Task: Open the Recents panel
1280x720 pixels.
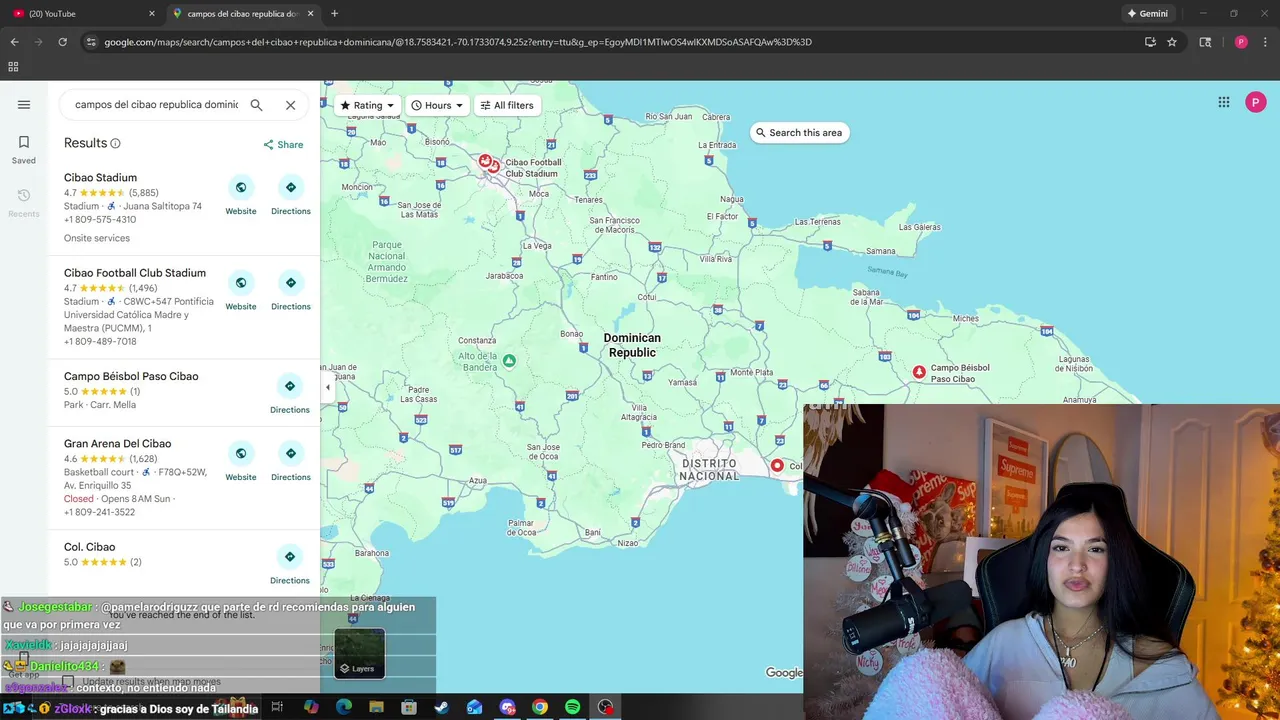Action: tap(24, 202)
